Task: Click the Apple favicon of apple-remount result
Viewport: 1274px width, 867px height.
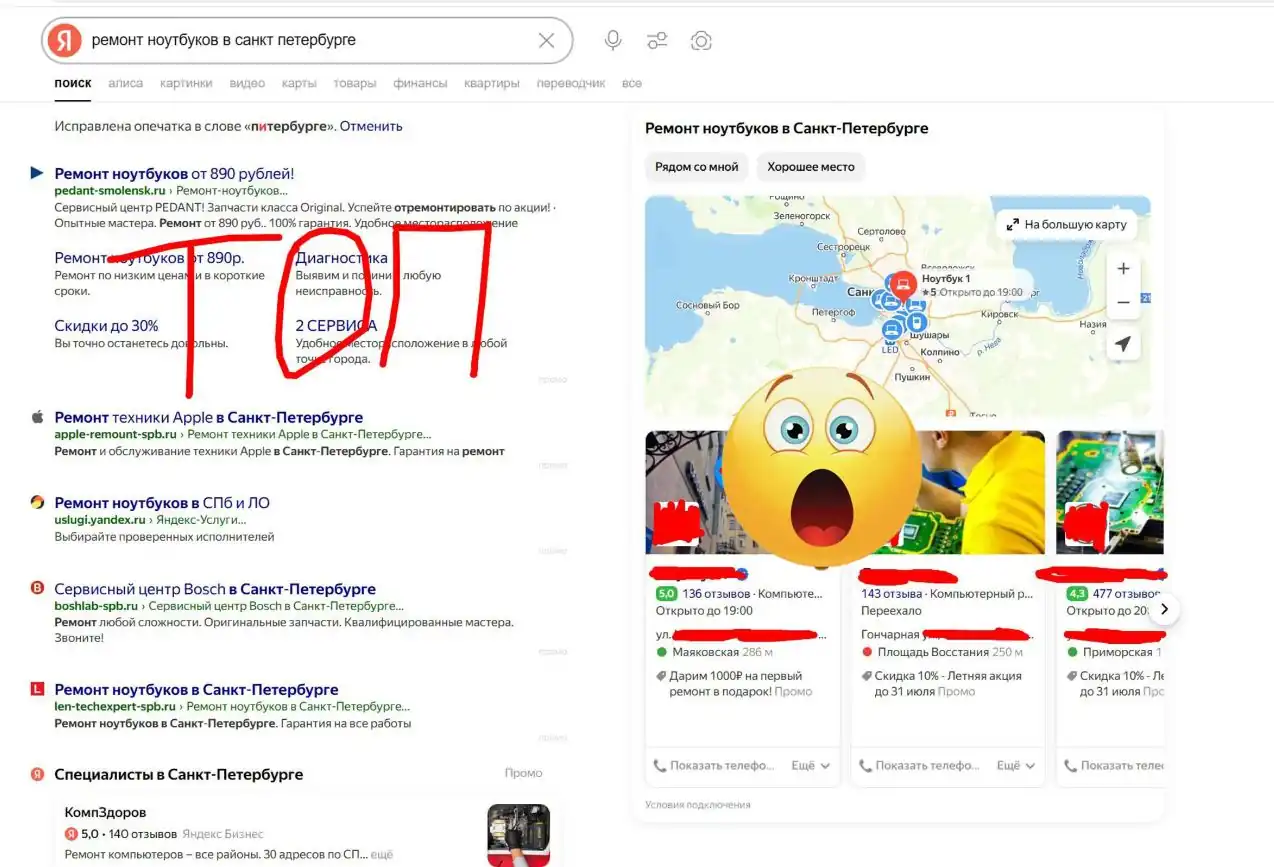Action: tap(38, 417)
